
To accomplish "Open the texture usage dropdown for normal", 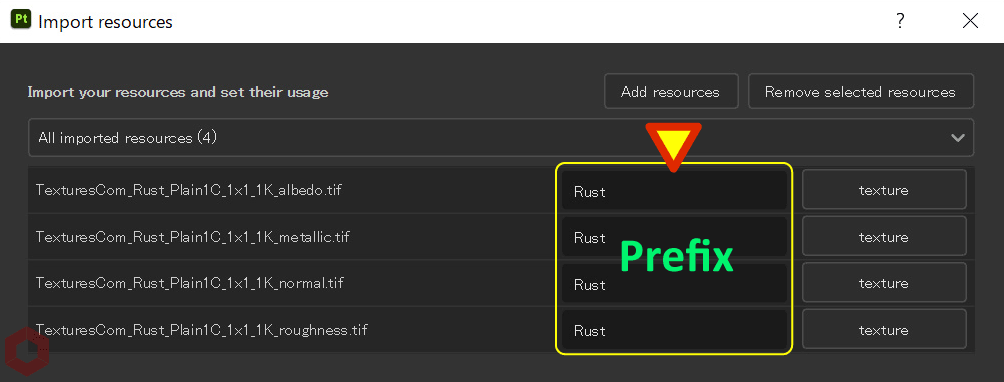I will tap(884, 283).
